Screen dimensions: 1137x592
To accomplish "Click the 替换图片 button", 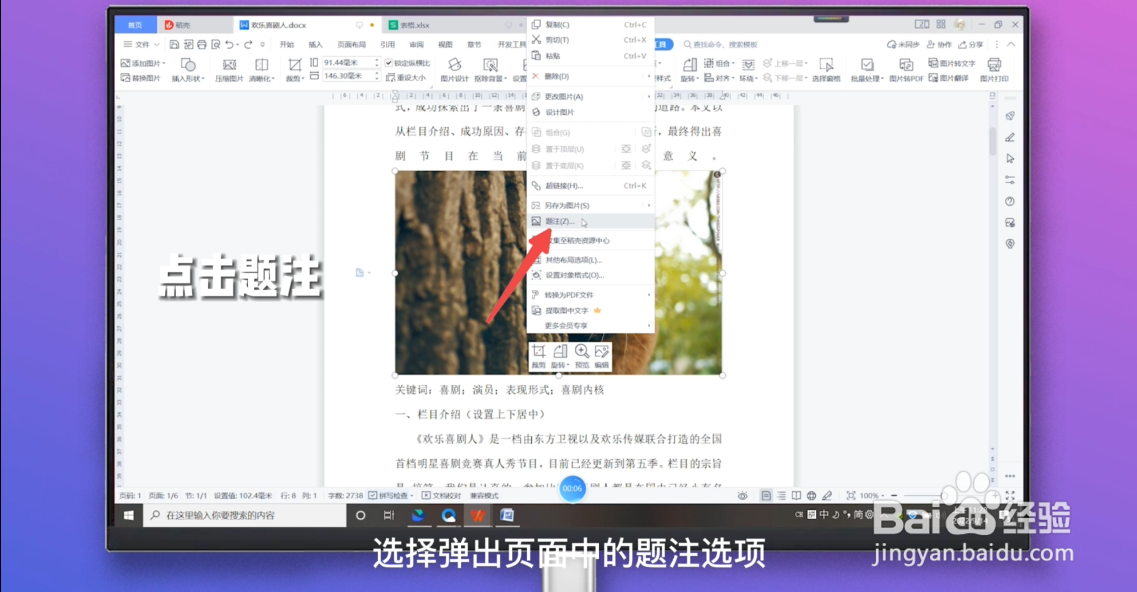I will (141, 78).
